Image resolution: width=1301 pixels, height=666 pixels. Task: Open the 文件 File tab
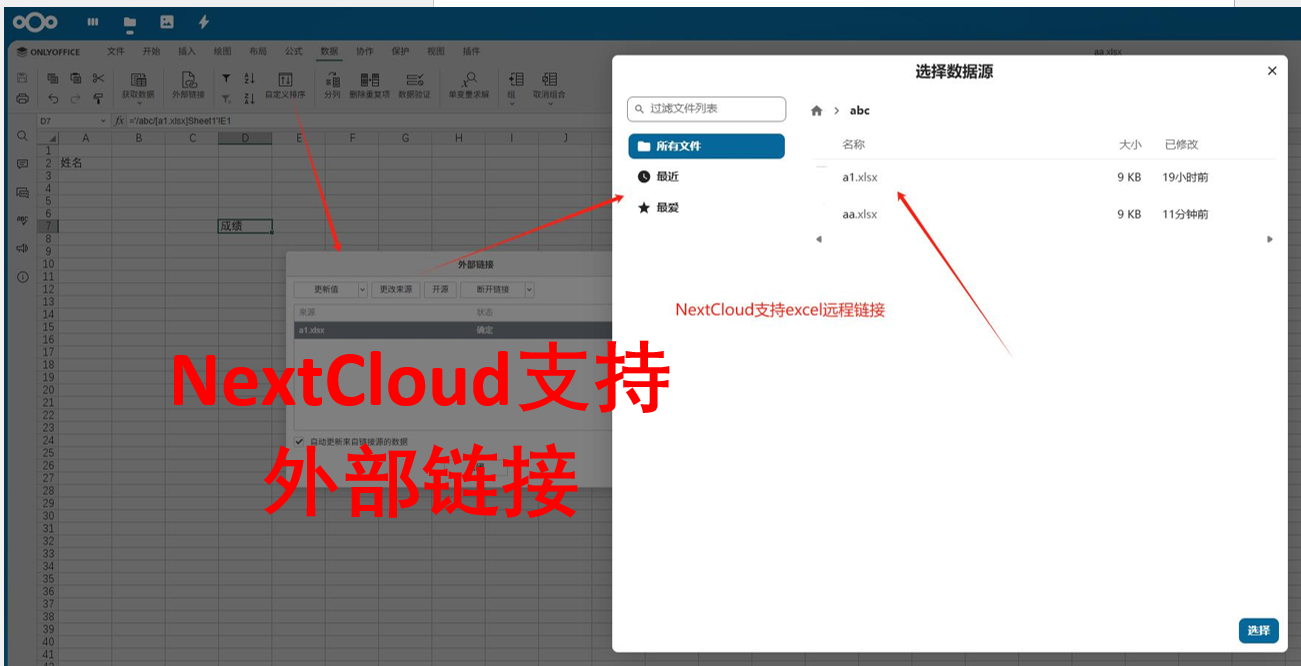point(116,51)
